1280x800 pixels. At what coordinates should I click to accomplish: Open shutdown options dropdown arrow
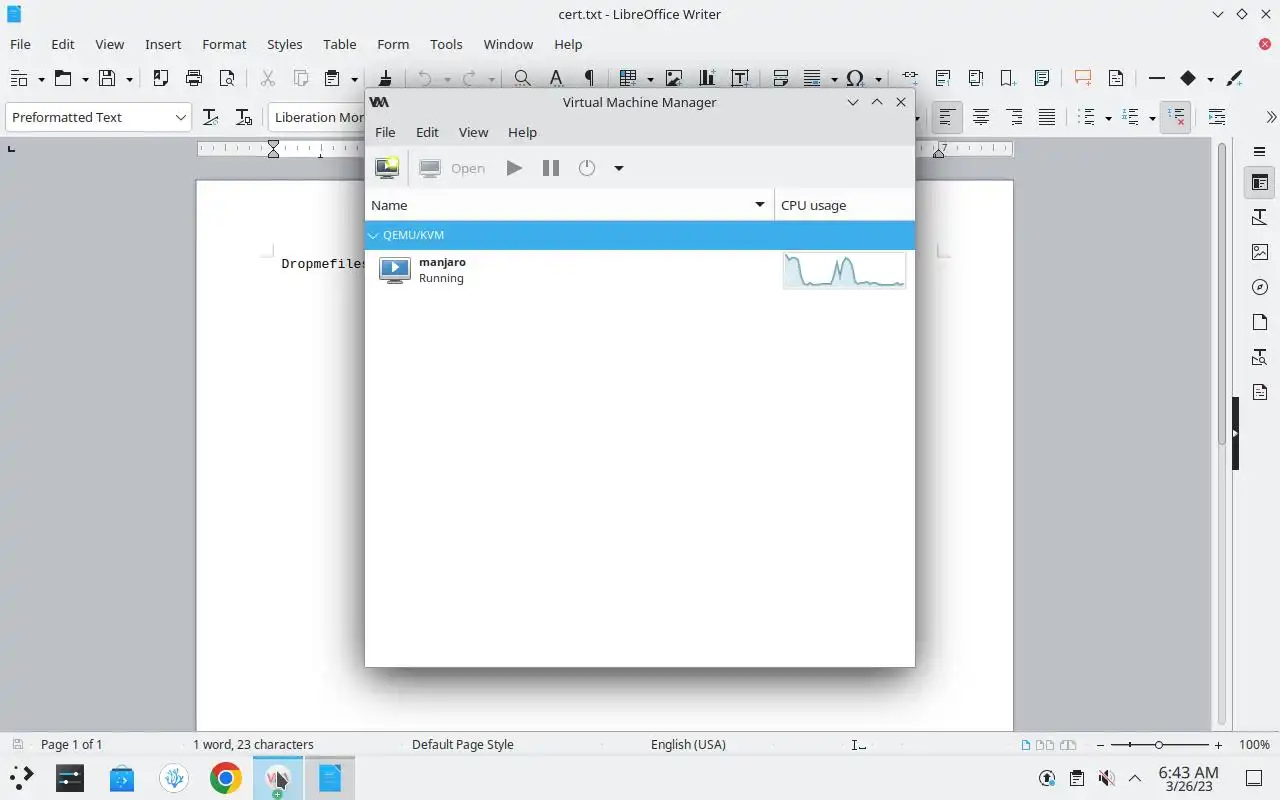pyautogui.click(x=619, y=168)
